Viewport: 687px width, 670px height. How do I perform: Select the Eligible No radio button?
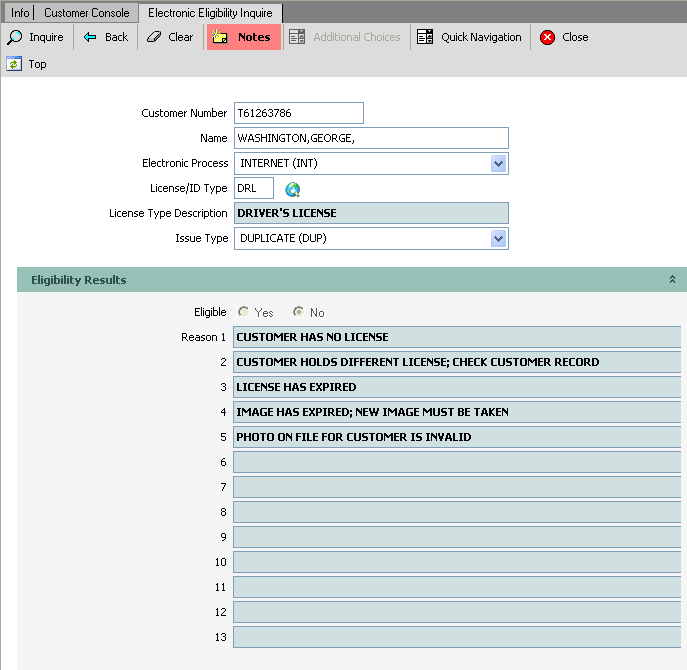click(298, 312)
